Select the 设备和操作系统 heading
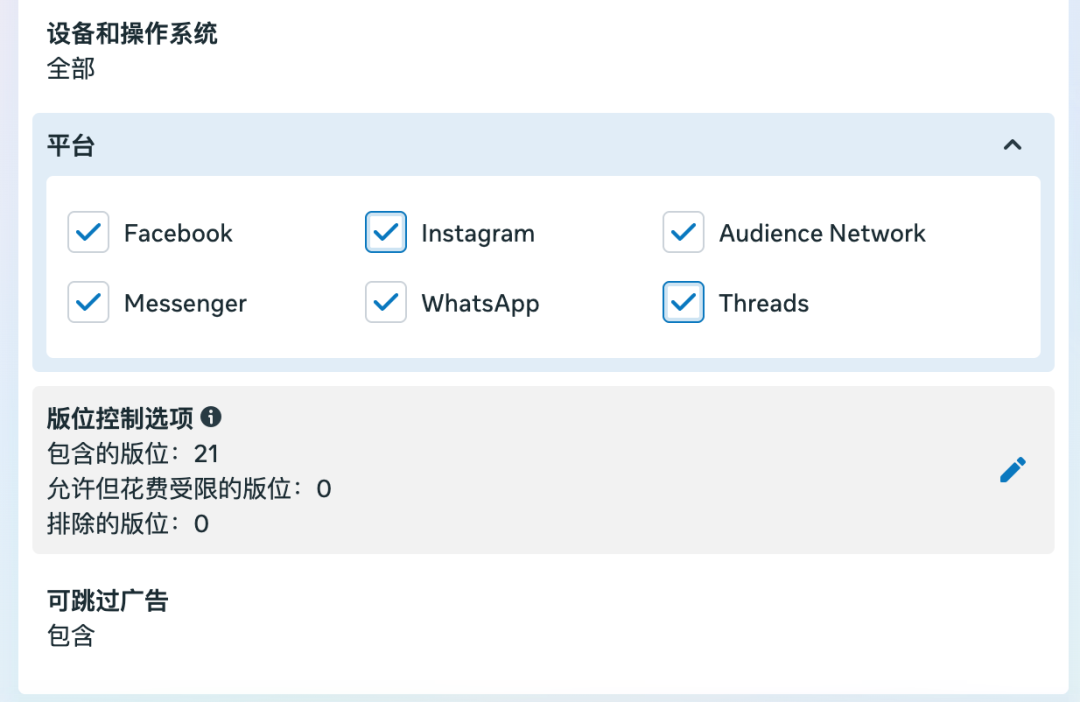Screen dimensions: 1080x702 click(x=132, y=34)
